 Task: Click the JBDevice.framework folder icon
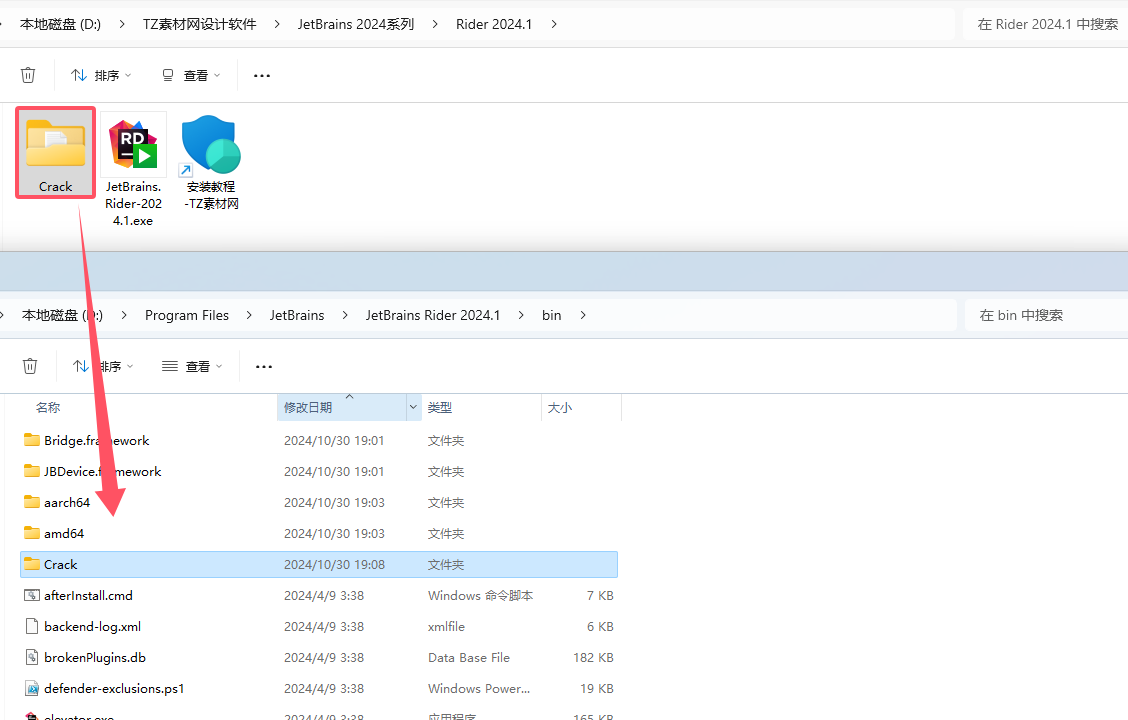click(x=32, y=470)
